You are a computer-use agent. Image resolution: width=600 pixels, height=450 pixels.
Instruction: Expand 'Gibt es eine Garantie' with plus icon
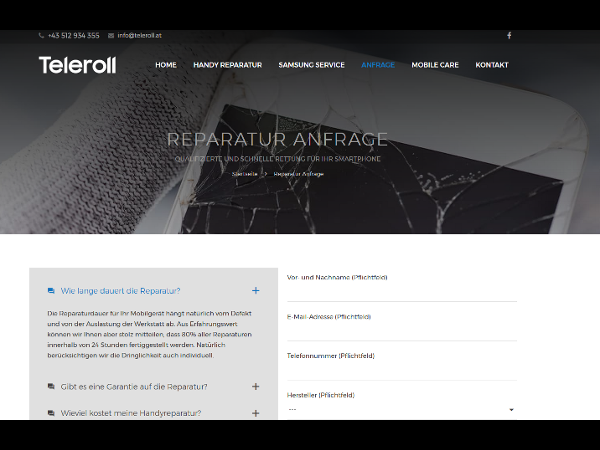[x=256, y=386]
